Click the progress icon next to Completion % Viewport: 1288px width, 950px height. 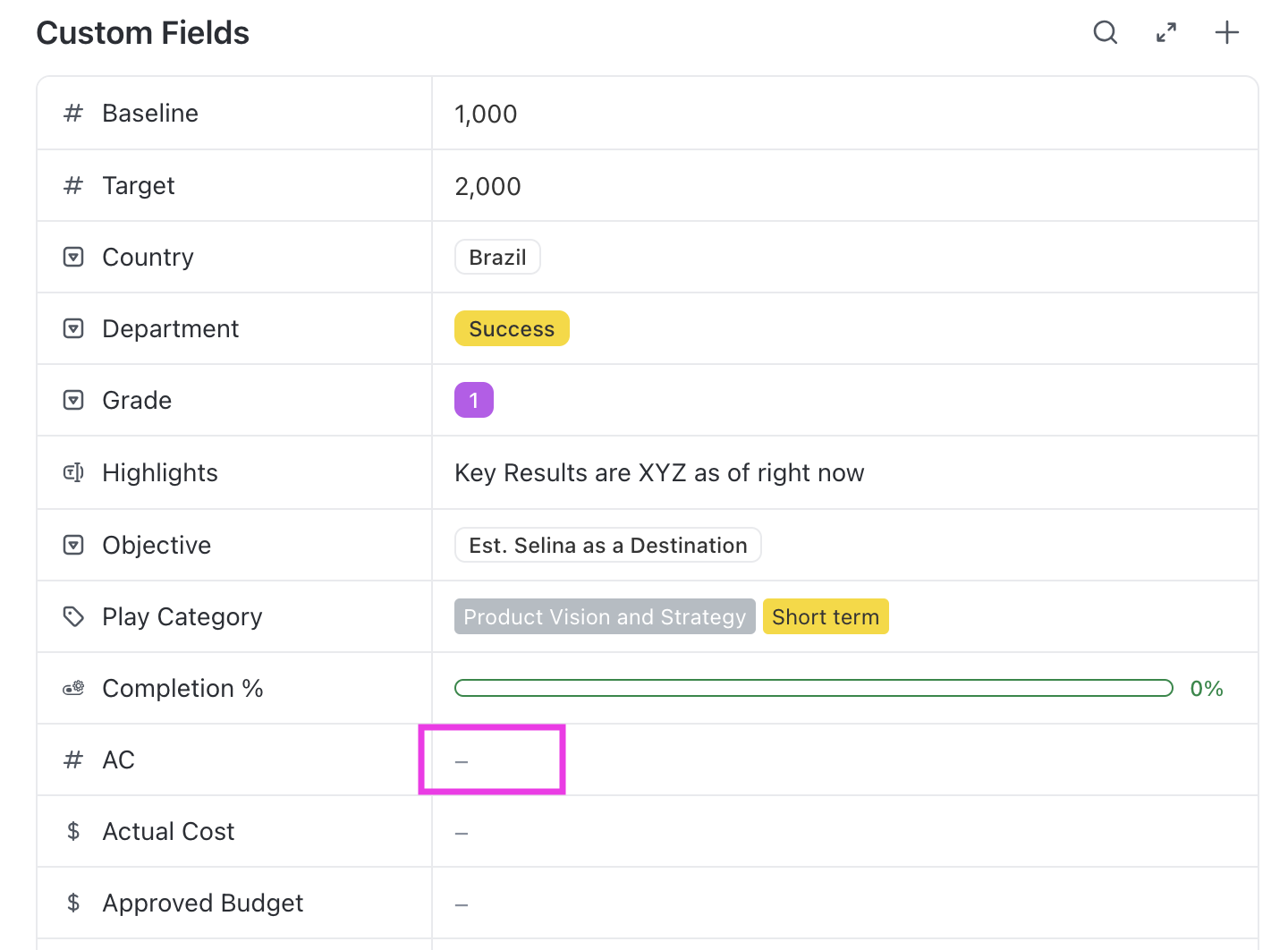73,688
